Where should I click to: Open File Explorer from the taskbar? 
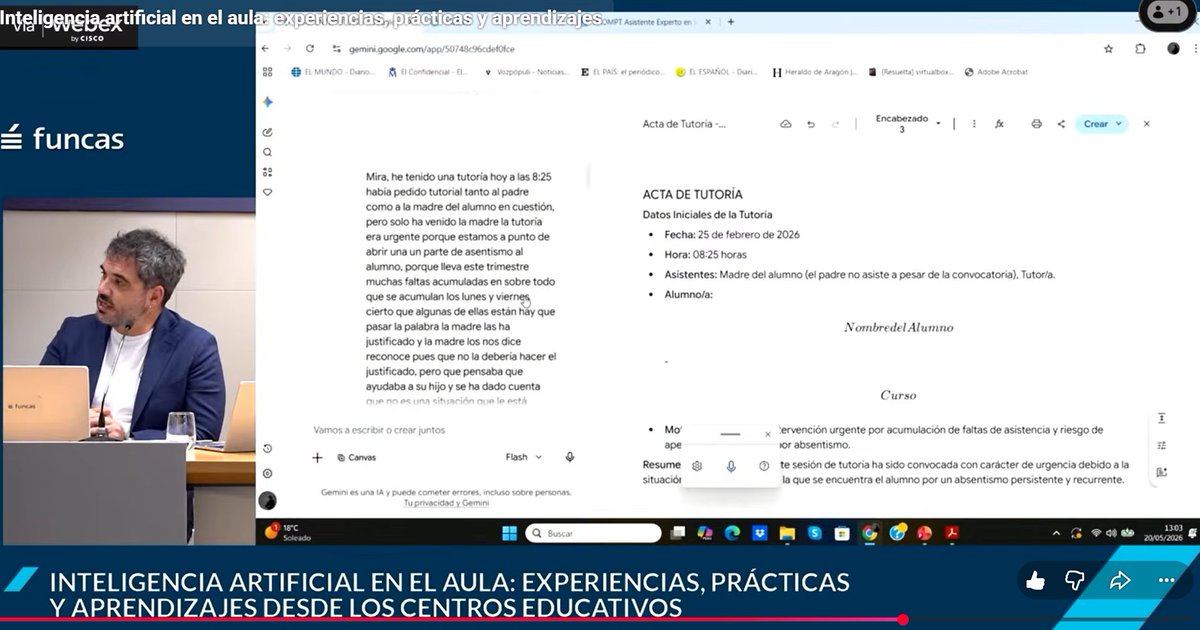(786, 533)
